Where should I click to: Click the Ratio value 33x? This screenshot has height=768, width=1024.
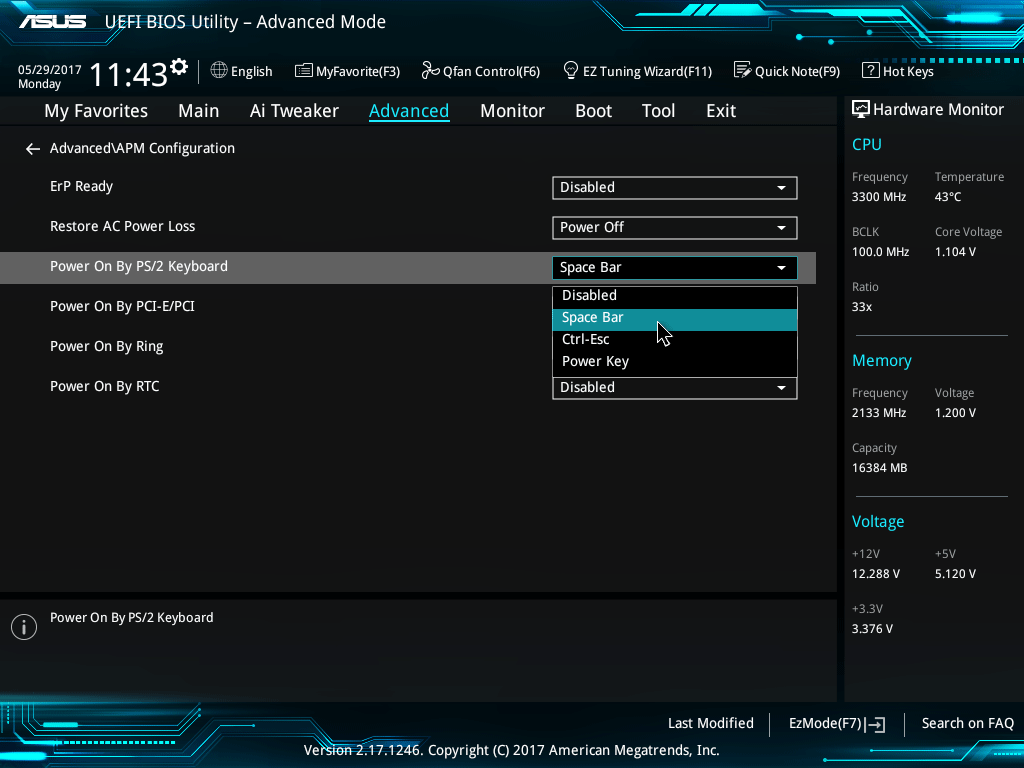point(861,307)
